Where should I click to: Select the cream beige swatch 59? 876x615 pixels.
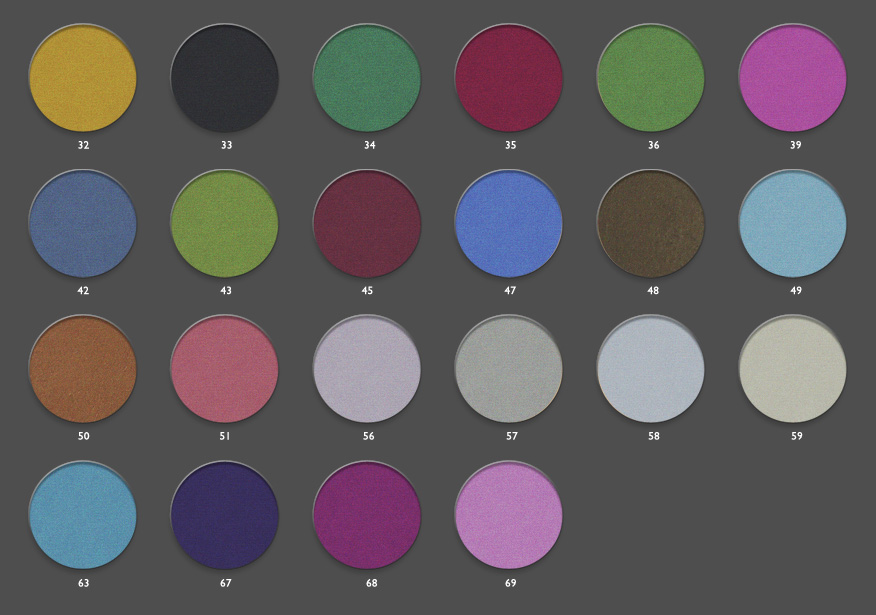coord(793,369)
